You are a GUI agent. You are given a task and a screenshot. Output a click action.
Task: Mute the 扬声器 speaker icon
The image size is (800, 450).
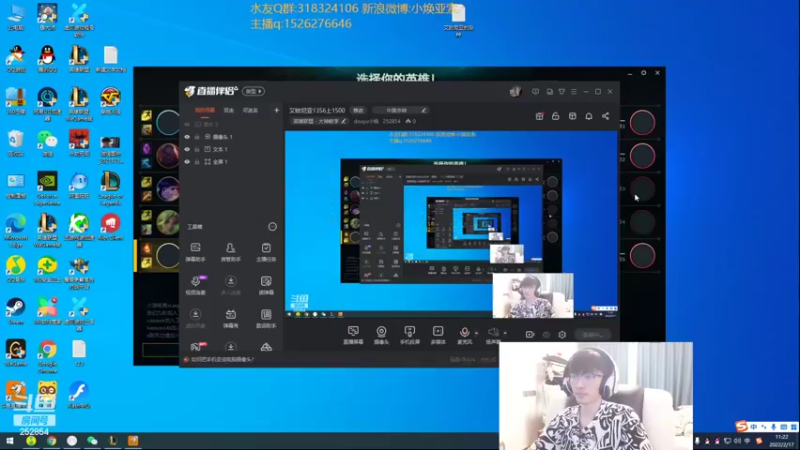(493, 333)
